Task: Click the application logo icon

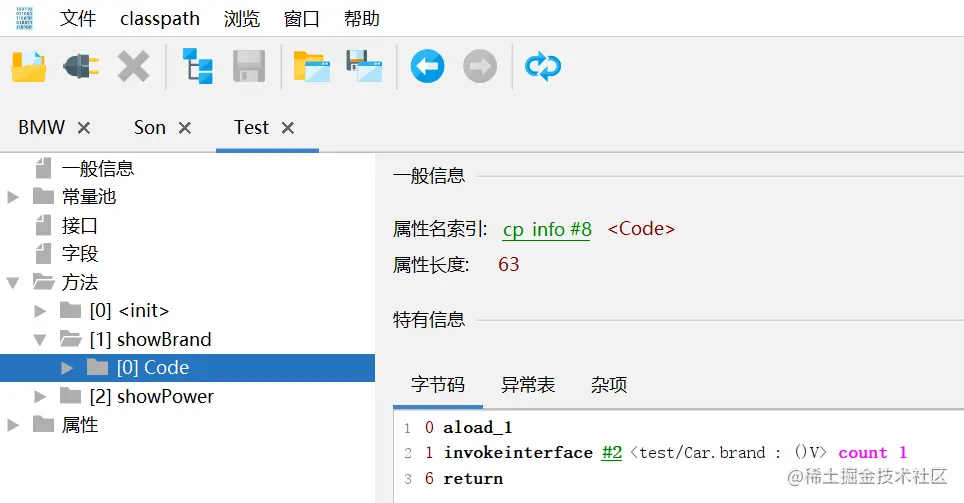Action: click(24, 18)
